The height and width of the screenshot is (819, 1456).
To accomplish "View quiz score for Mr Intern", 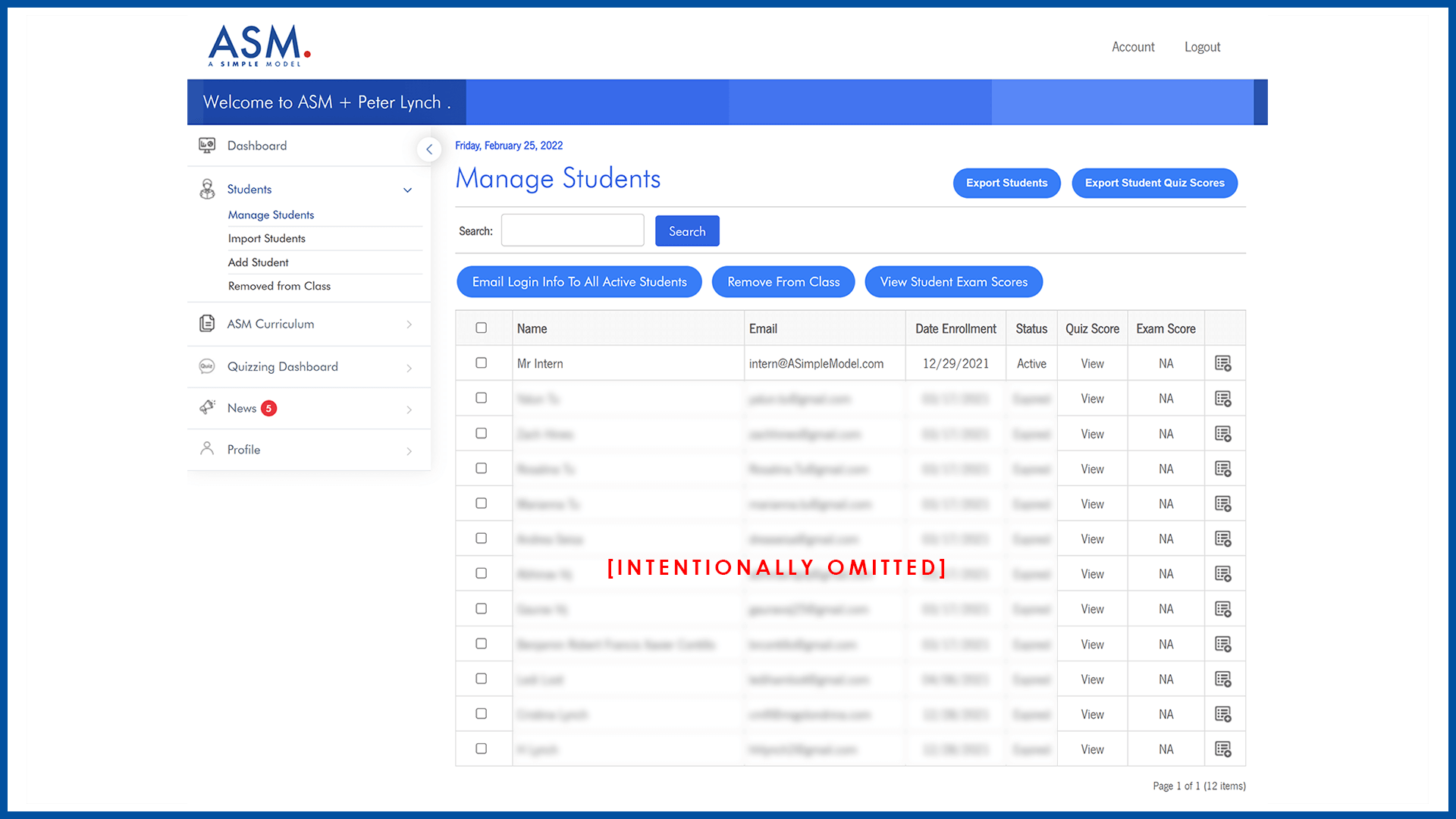I will [x=1092, y=364].
